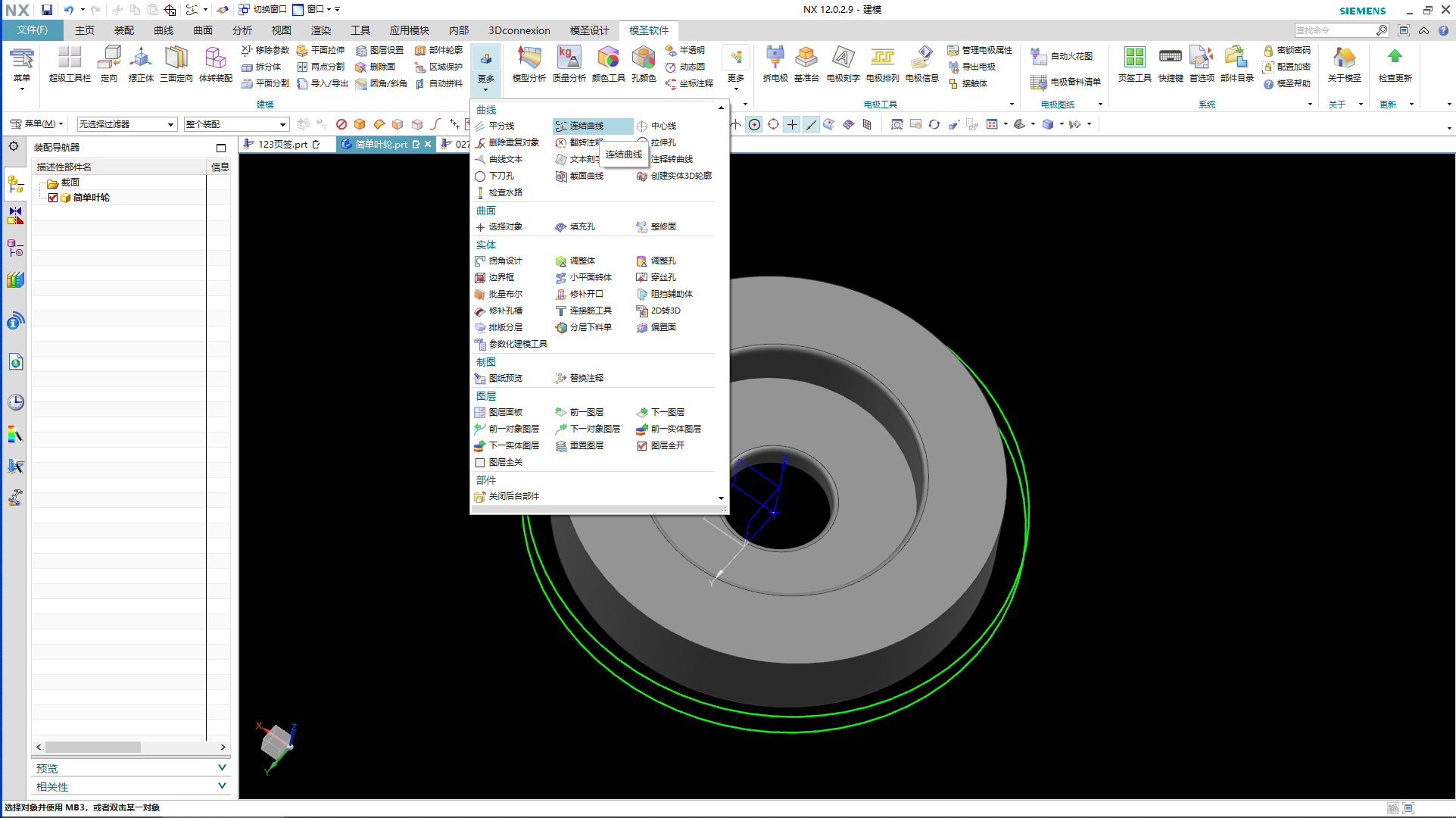Expand the 系统 group options arrow

(x=1310, y=105)
